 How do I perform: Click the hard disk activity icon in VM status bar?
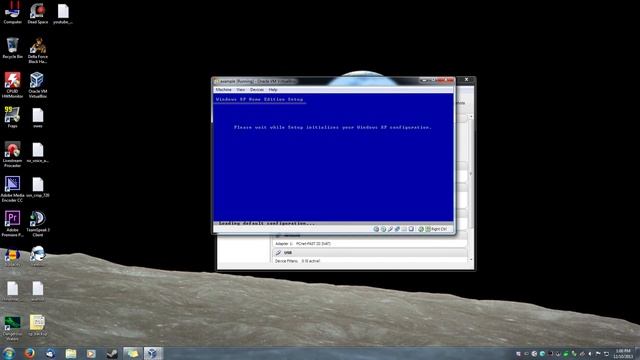376,229
